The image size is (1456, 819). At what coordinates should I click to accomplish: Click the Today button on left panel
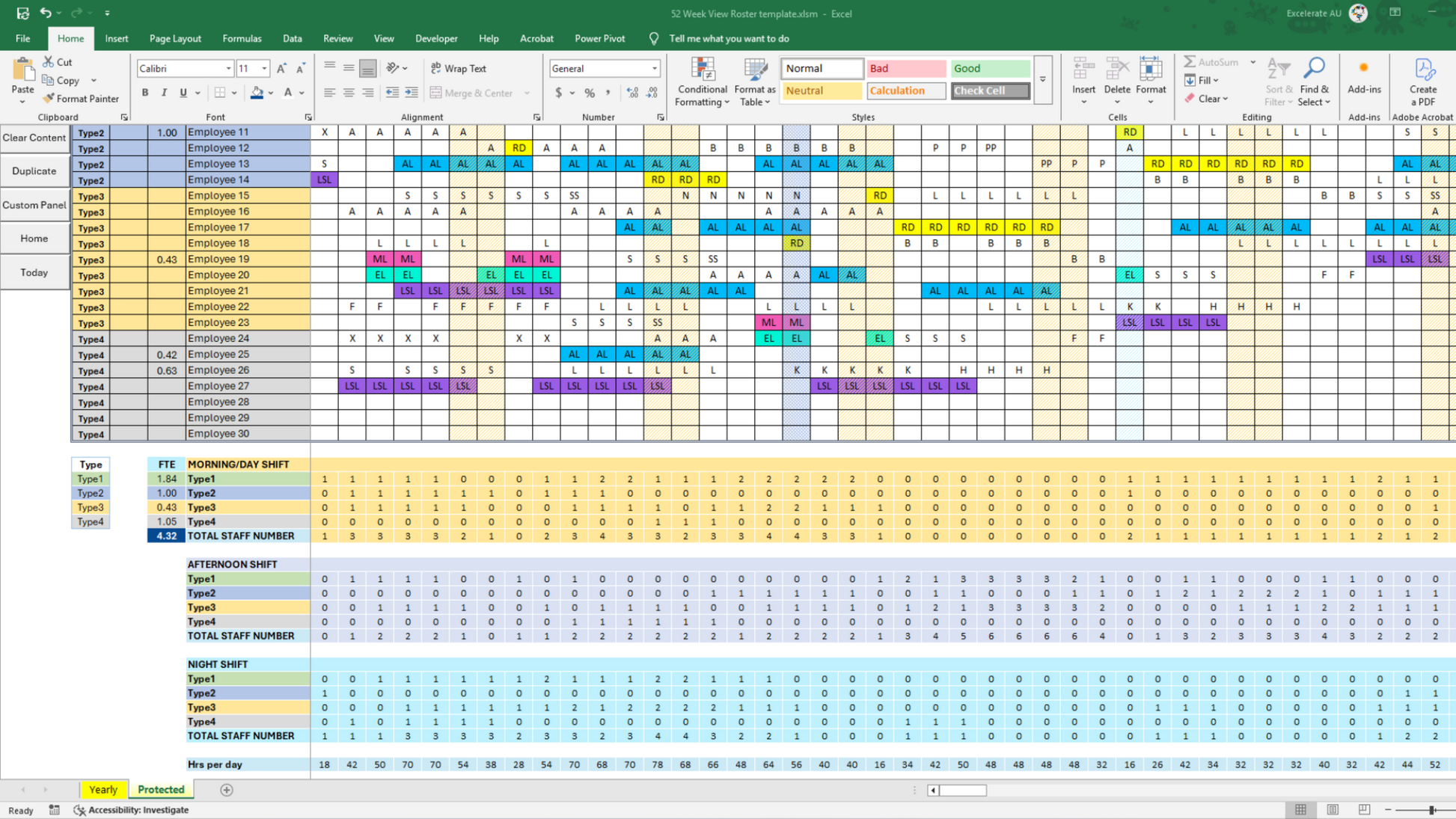[34, 273]
